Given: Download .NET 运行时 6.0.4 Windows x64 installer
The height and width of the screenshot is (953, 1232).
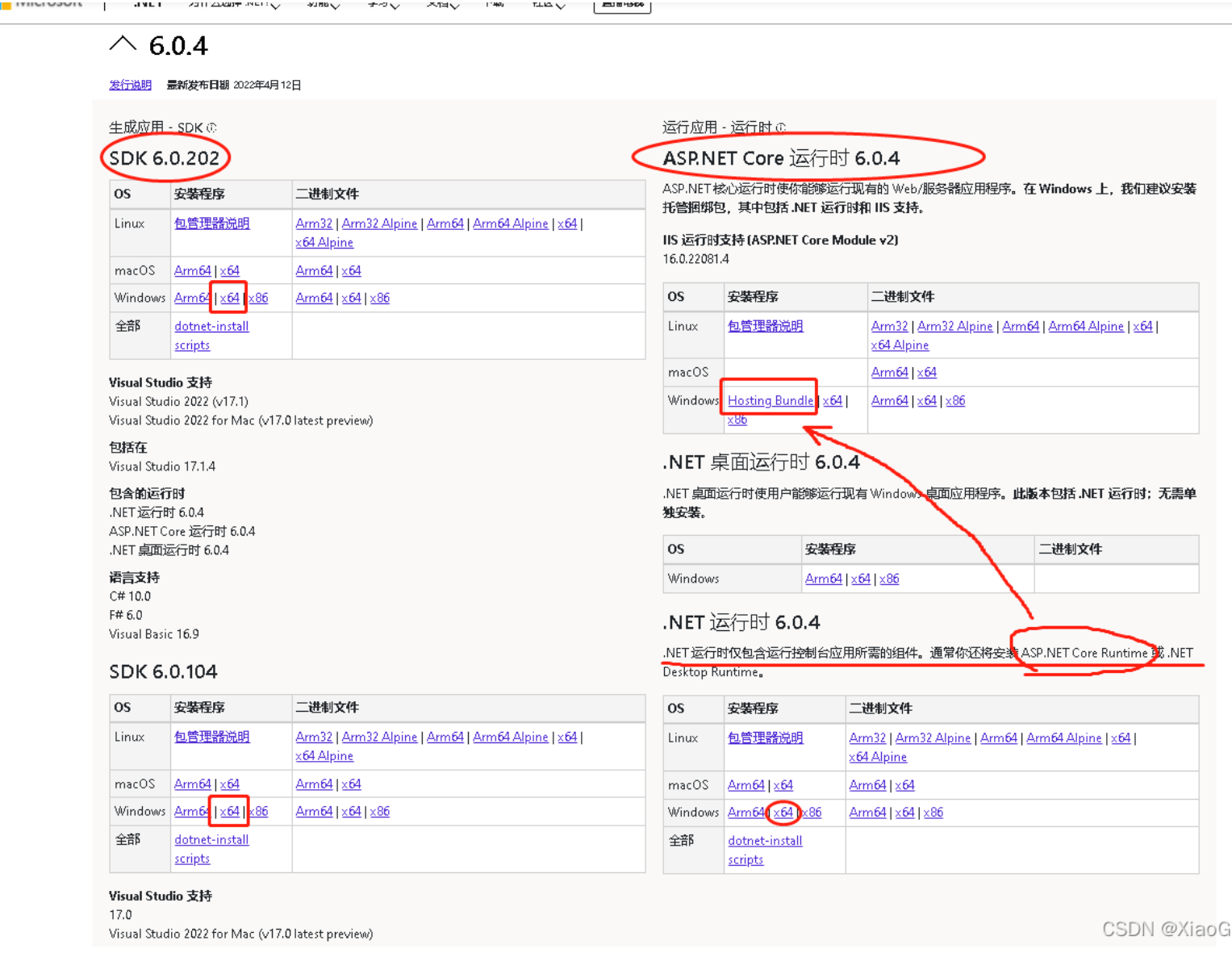Looking at the screenshot, I should 783,813.
